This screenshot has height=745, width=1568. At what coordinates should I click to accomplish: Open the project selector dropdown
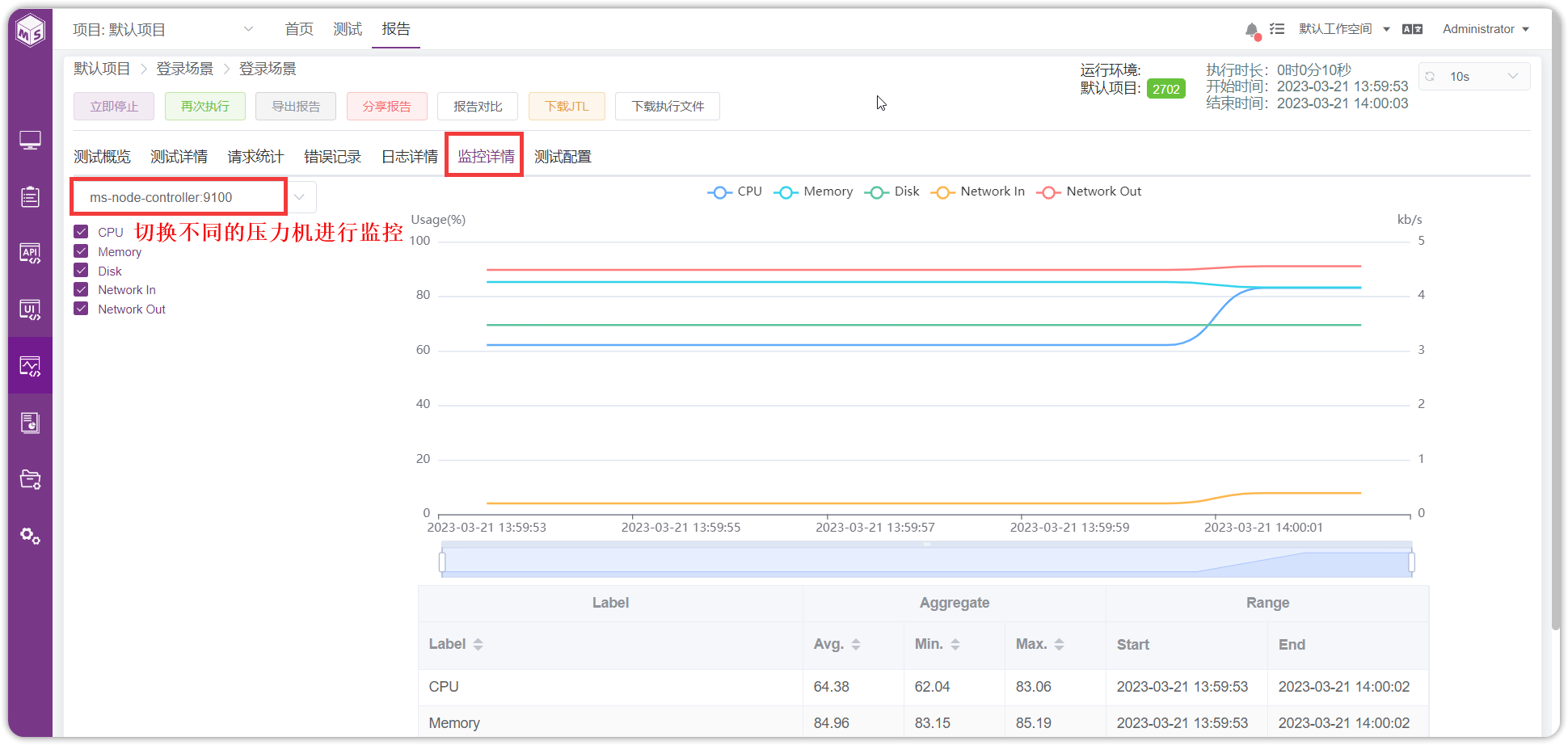click(163, 30)
